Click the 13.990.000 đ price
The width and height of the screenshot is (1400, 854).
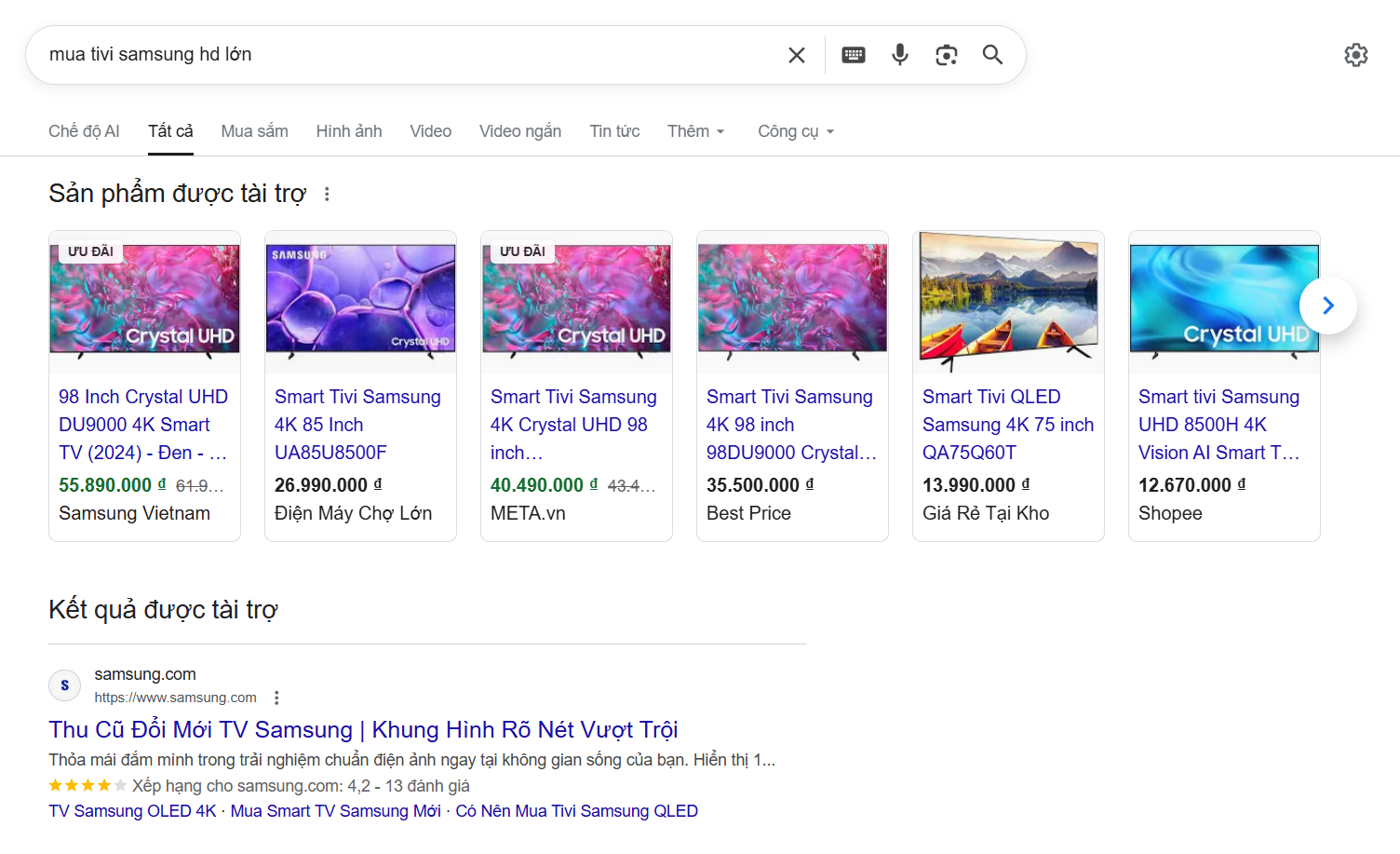976,485
